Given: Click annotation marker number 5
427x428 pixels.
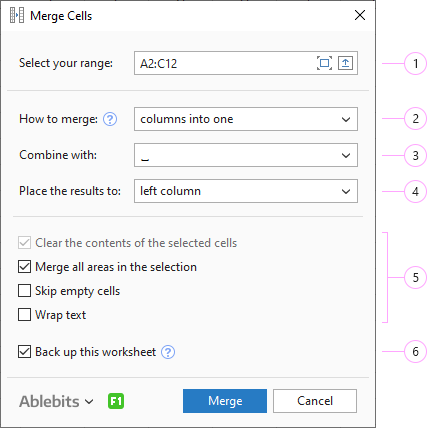Looking at the screenshot, I should click(415, 277).
